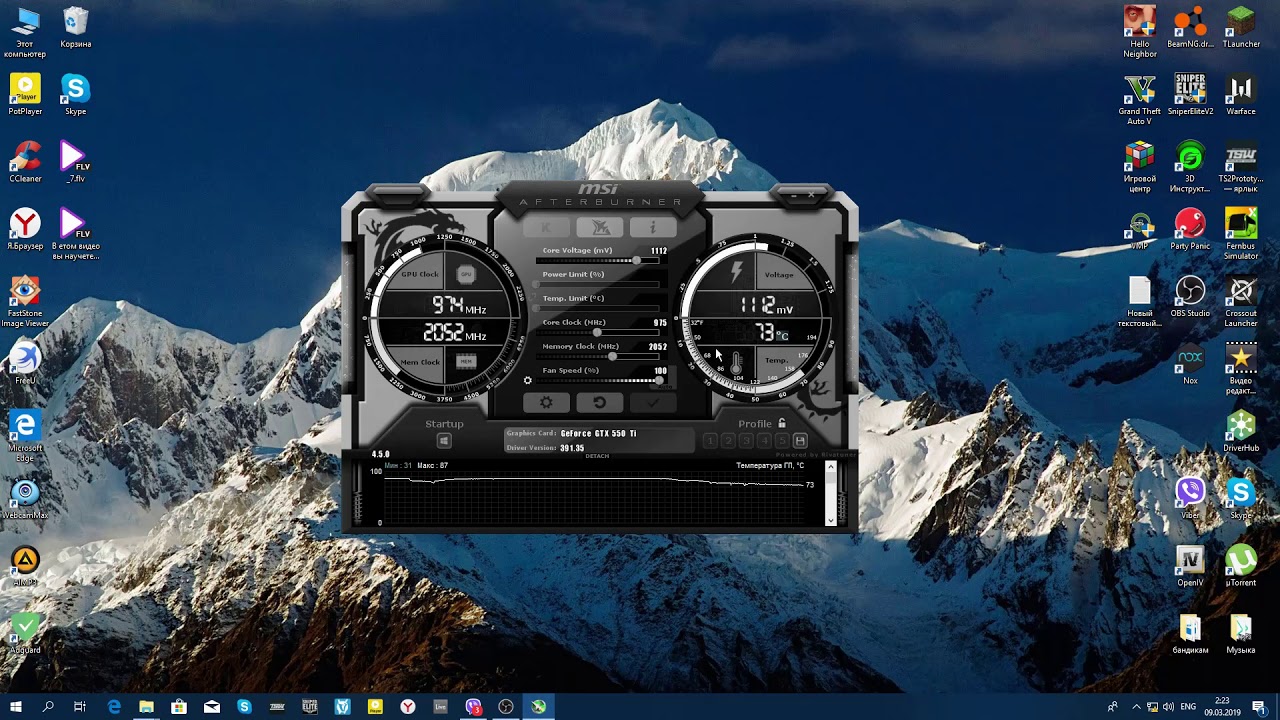Viewport: 1280px width, 720px height.
Task: Open taskbar search magnifier
Action: click(x=48, y=707)
